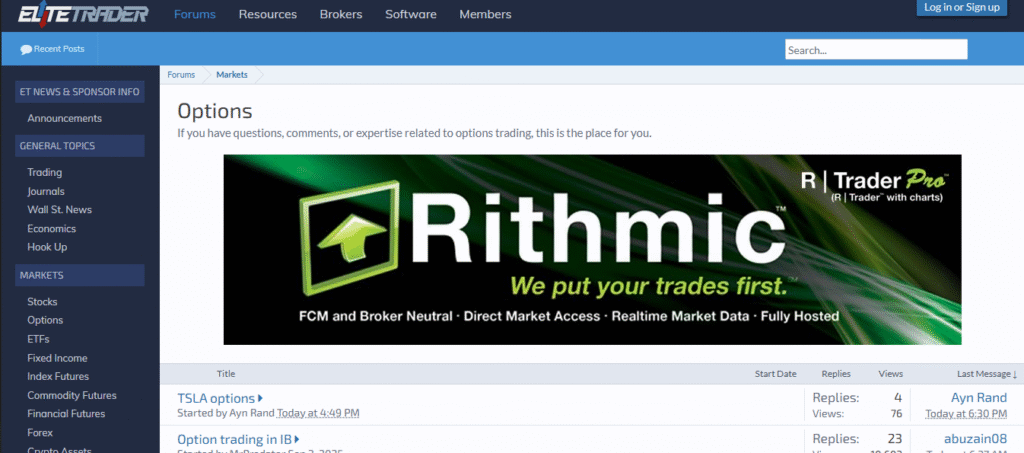Open Markets section header in sidebar
Screen dimensions: 1024x453
pos(80,275)
